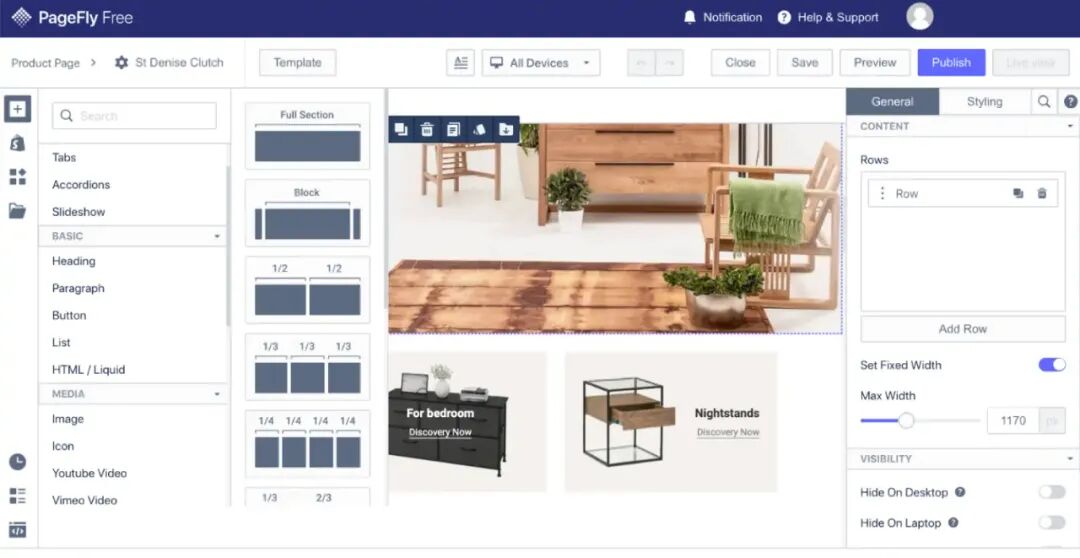
Task: Enable the Hide On Desktop toggle
Action: pos(1052,492)
